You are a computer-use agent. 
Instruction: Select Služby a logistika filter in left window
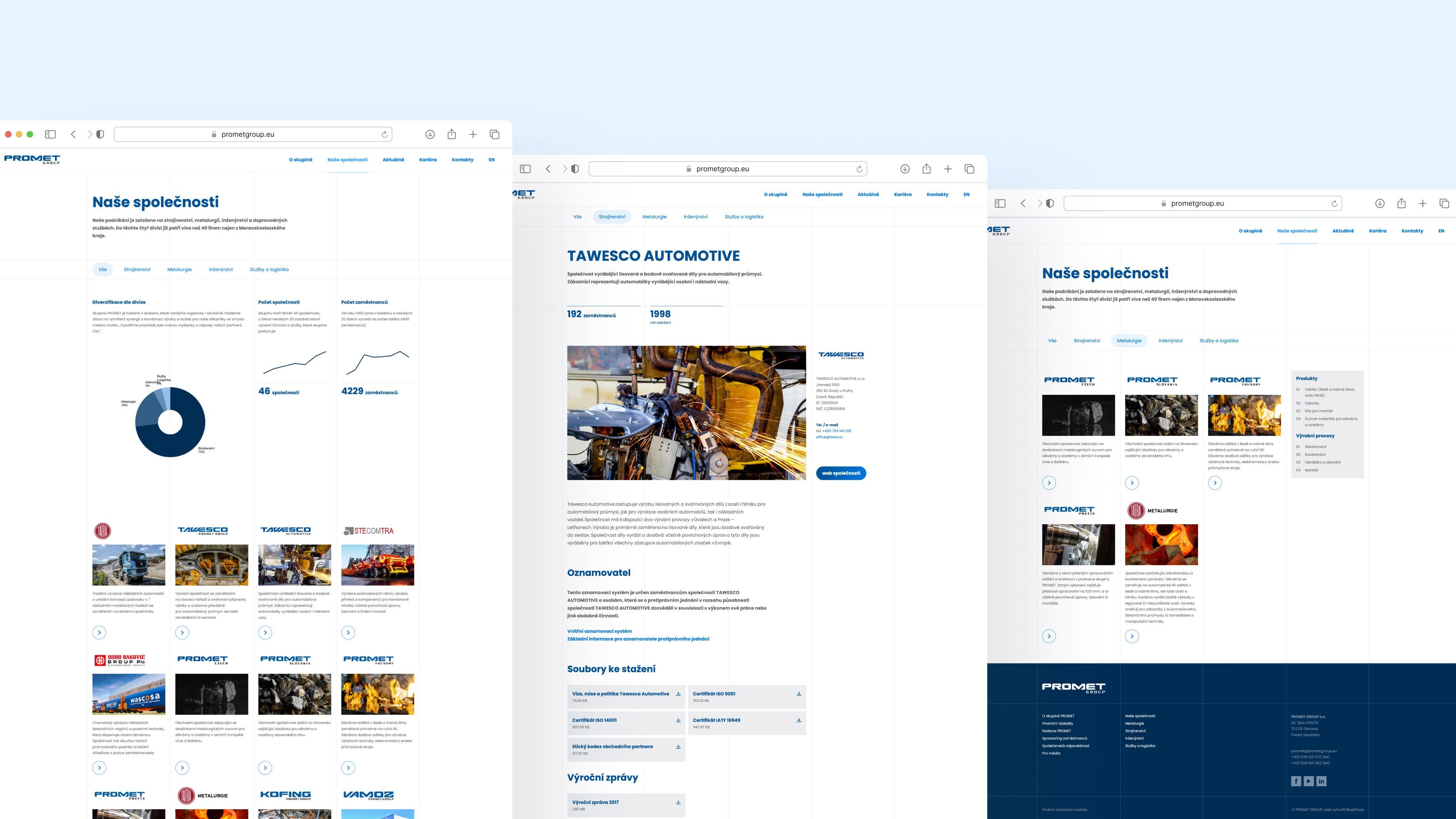269,269
